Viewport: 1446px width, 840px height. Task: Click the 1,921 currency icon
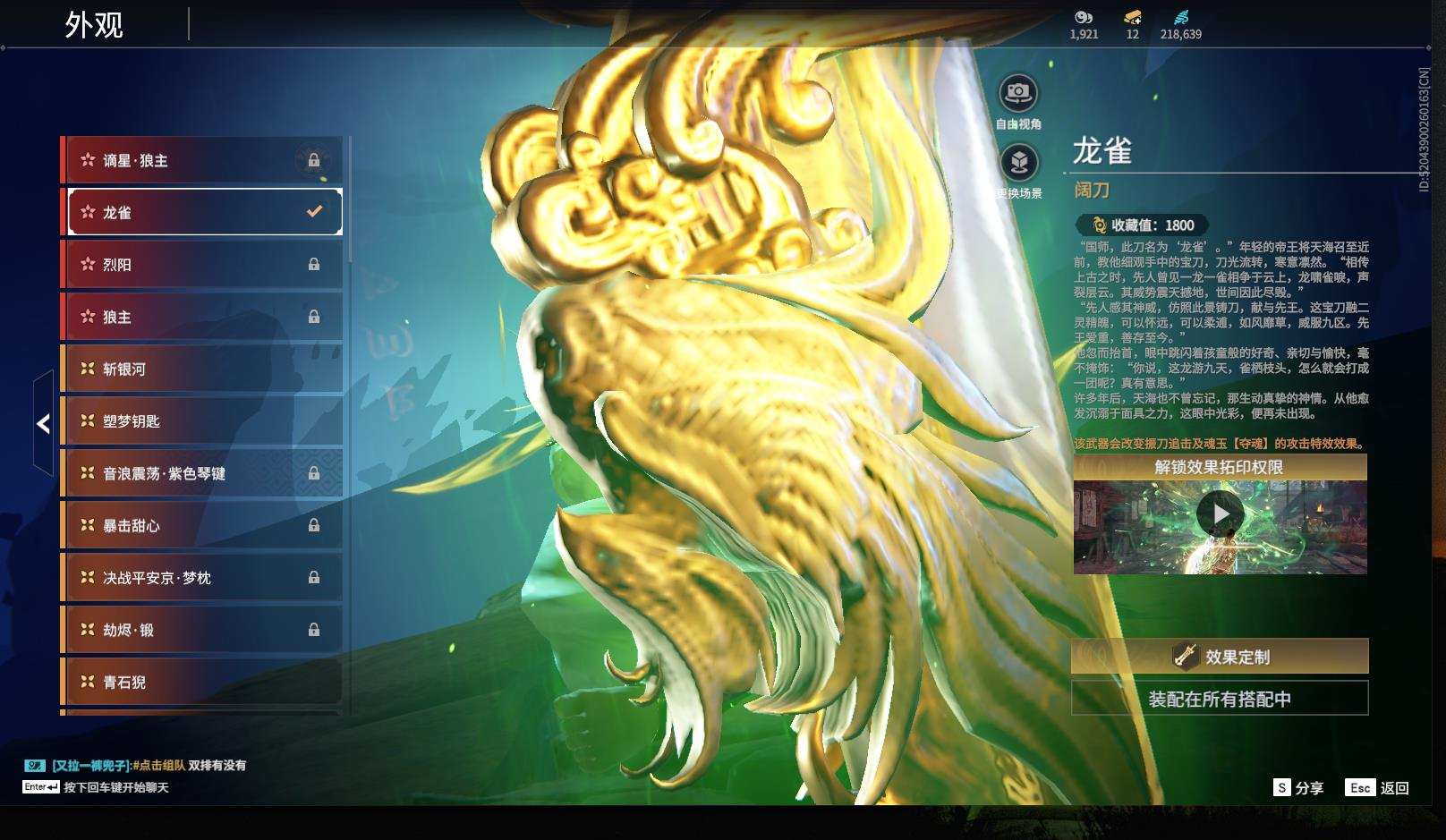pos(1084,17)
